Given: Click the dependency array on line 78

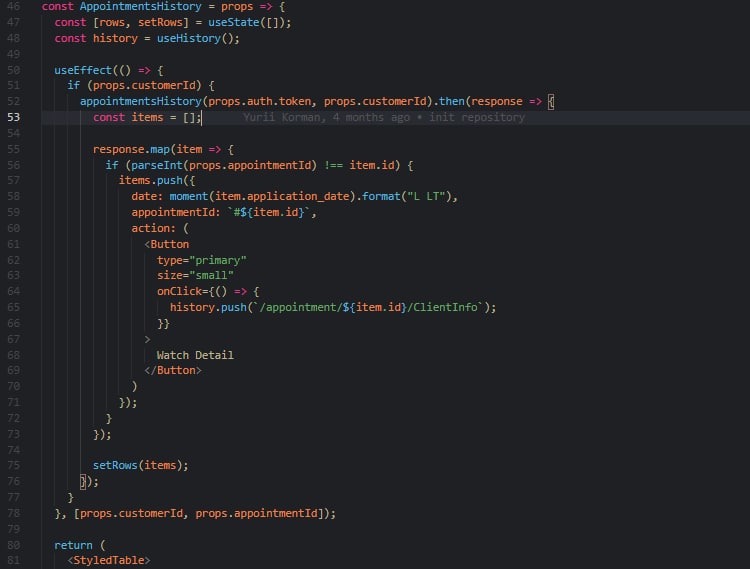Looking at the screenshot, I should tap(201, 514).
